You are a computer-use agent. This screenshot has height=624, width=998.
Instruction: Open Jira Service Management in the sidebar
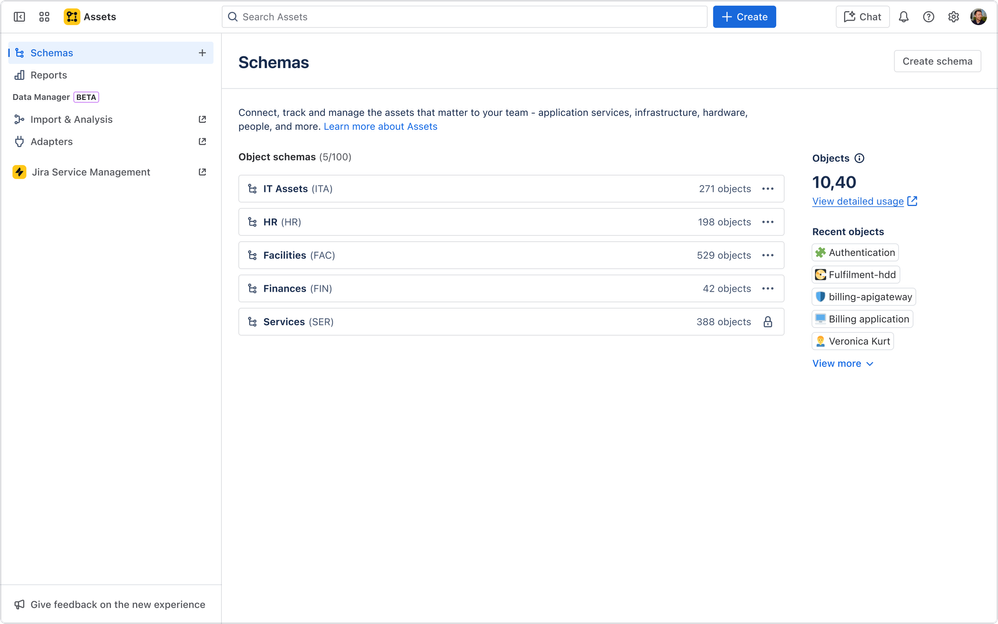(111, 172)
